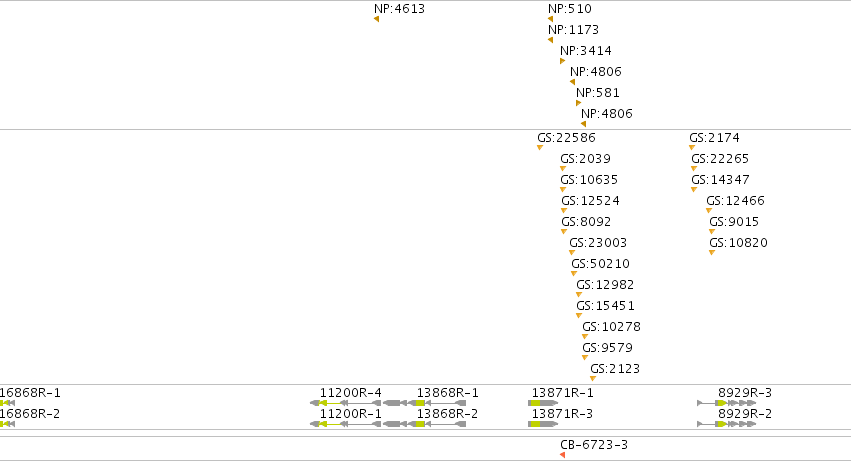This screenshot has width=851, height=461.
Task: Select the GS:9579 insertion triangle
Action: tap(585, 358)
